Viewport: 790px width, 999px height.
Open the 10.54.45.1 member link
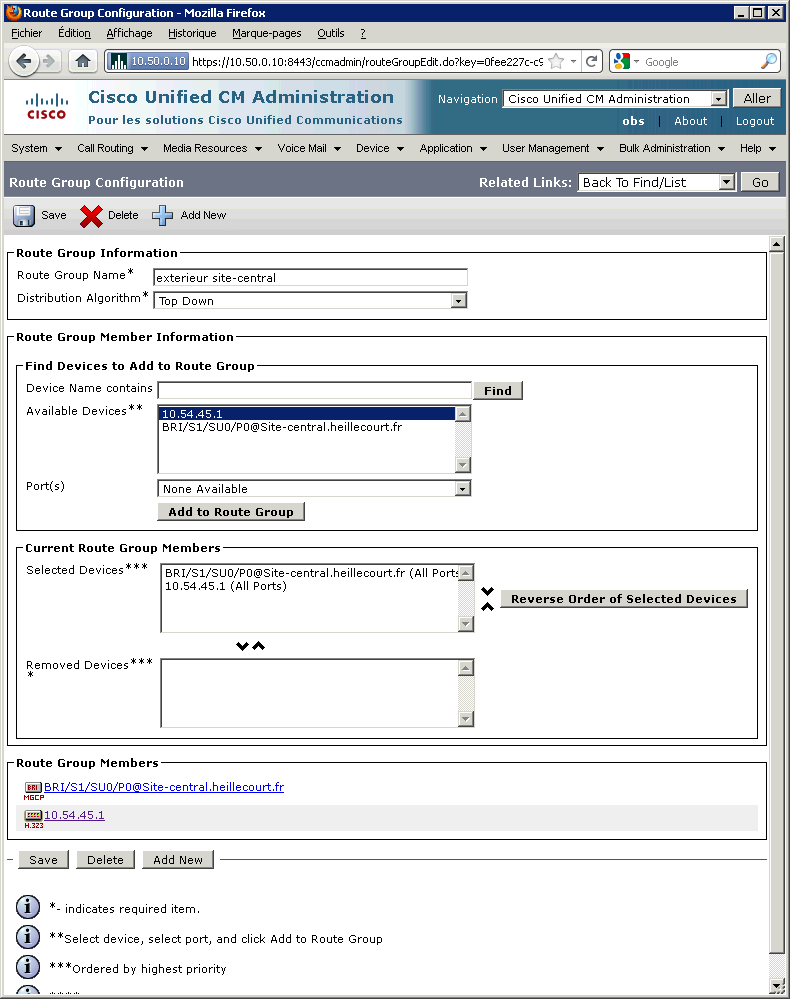(x=74, y=815)
